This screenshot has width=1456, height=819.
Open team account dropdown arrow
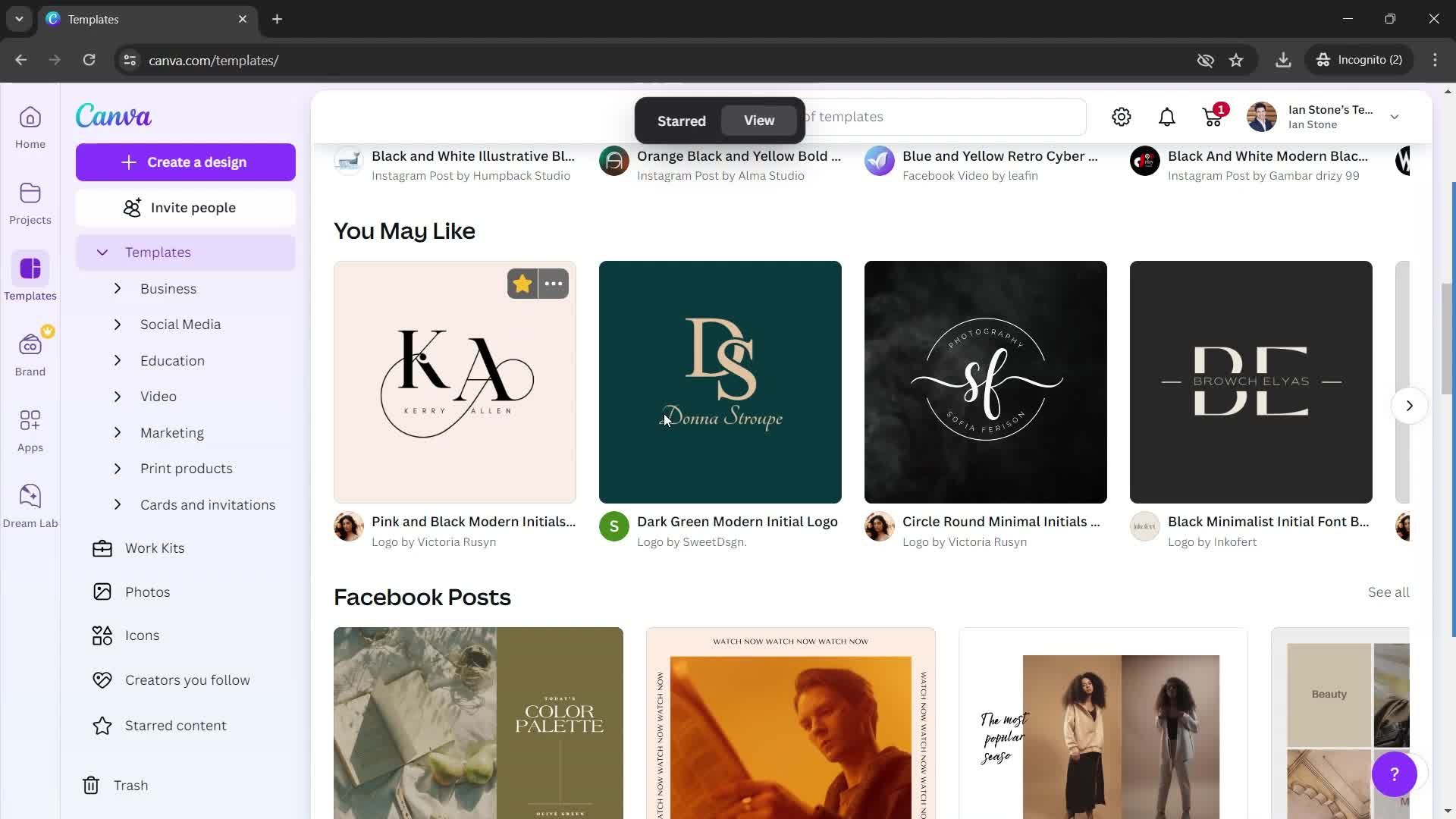coord(1394,117)
